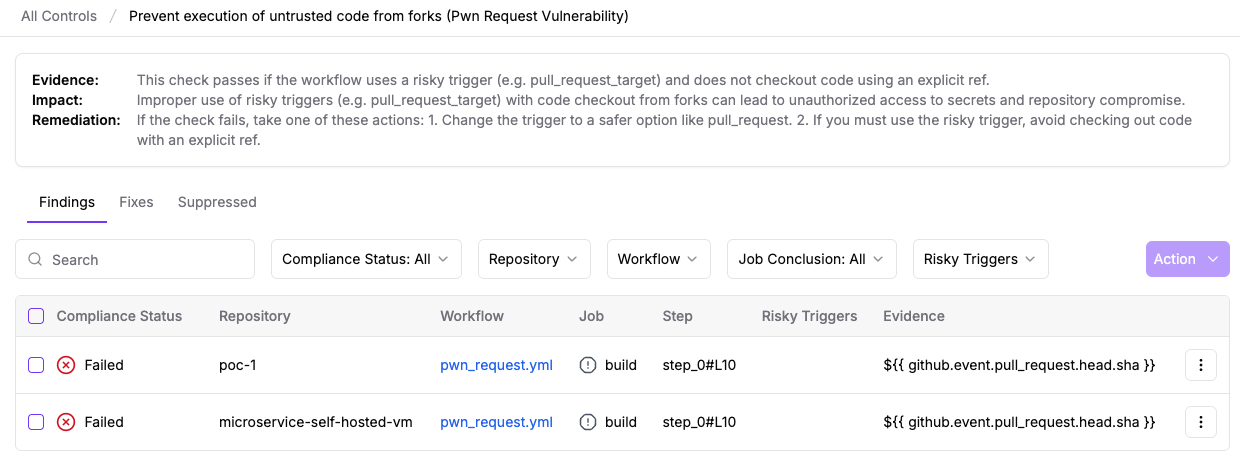Click the build job alert icon for microservice-self-hosted-vm

[x=589, y=422]
